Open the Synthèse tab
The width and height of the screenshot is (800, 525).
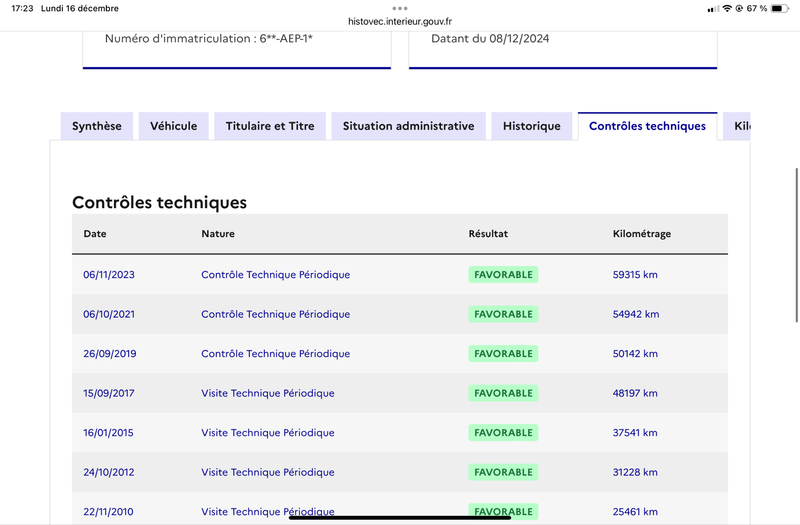click(x=96, y=126)
